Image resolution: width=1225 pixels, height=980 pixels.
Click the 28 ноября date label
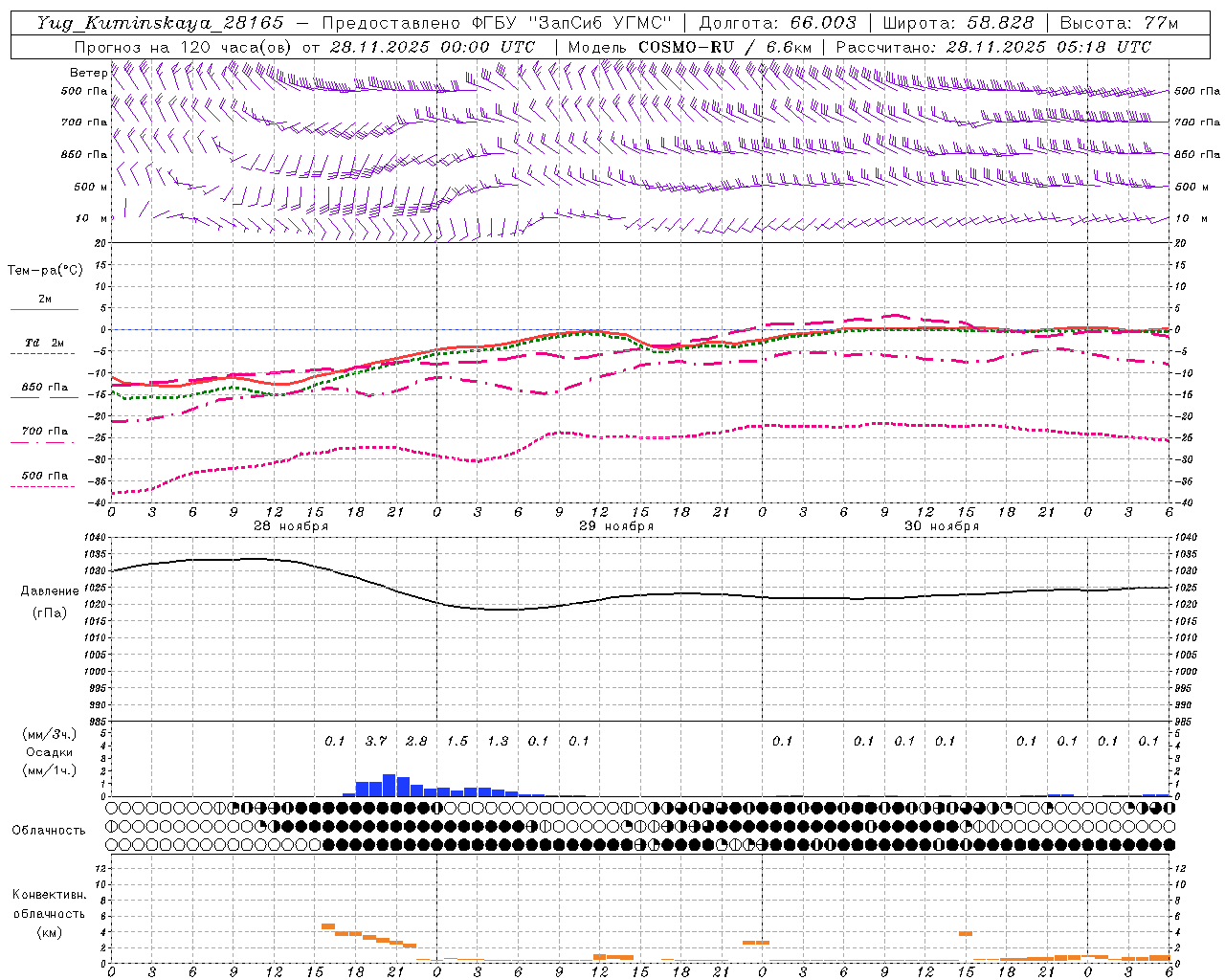pyautogui.click(x=291, y=526)
